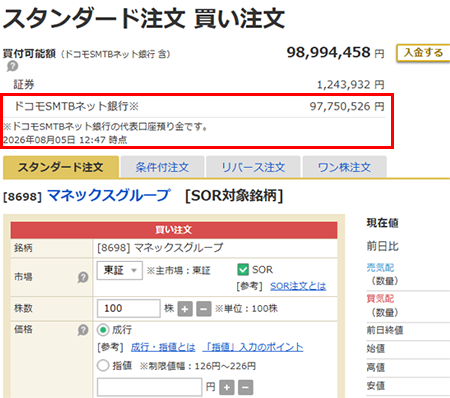Increase limit price with plus button

click(227, 387)
